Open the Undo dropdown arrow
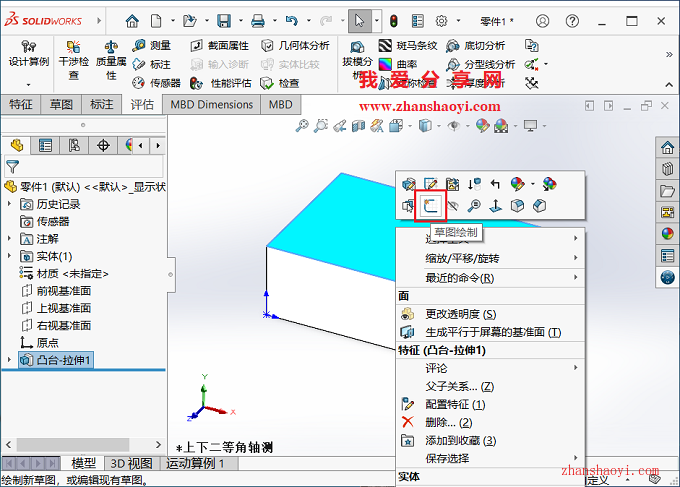Viewport: 680px width, 487px height. [309, 20]
